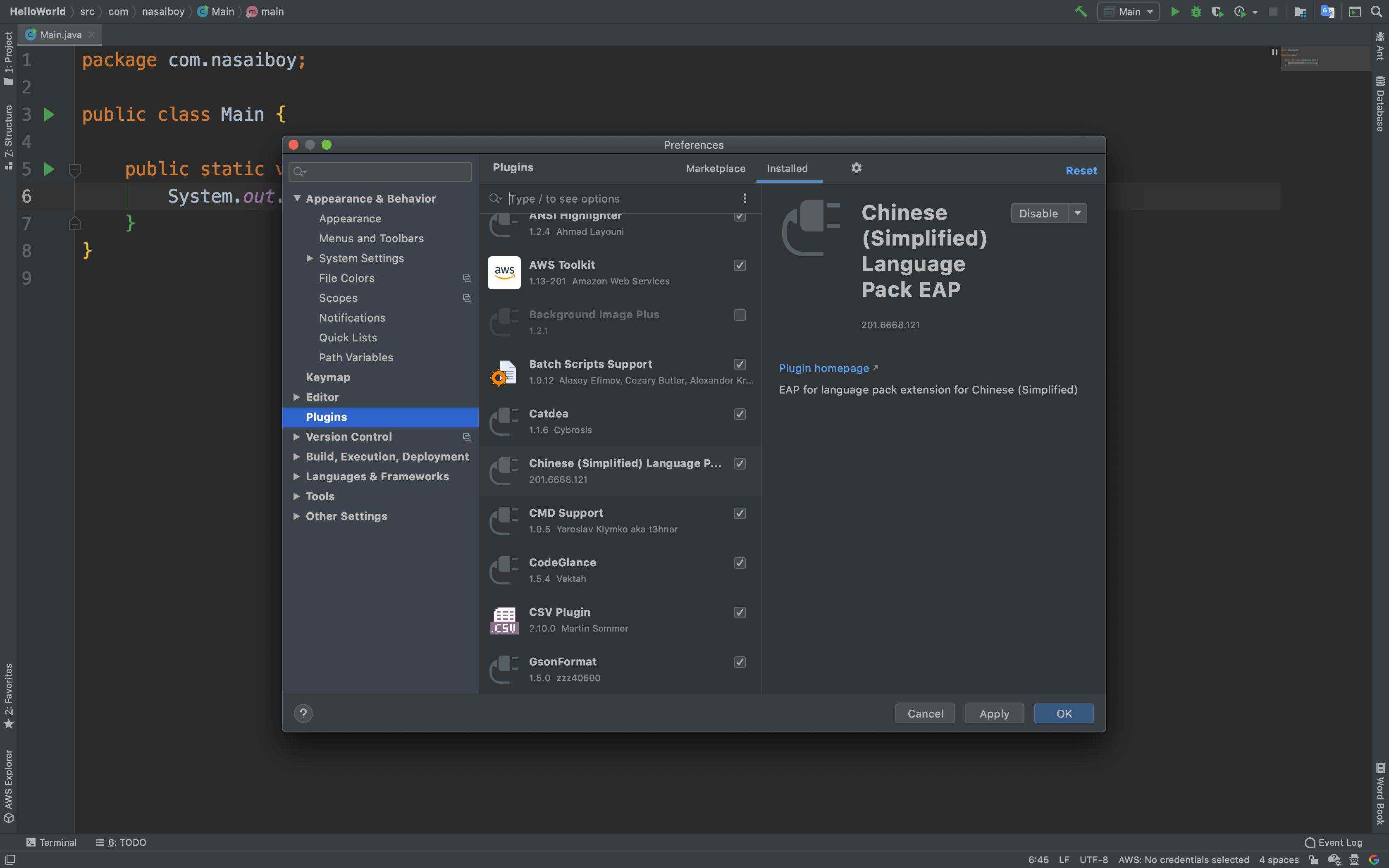This screenshot has height=868, width=1389.
Task: Toggle the Background Image Plus checkbox
Action: tap(740, 315)
